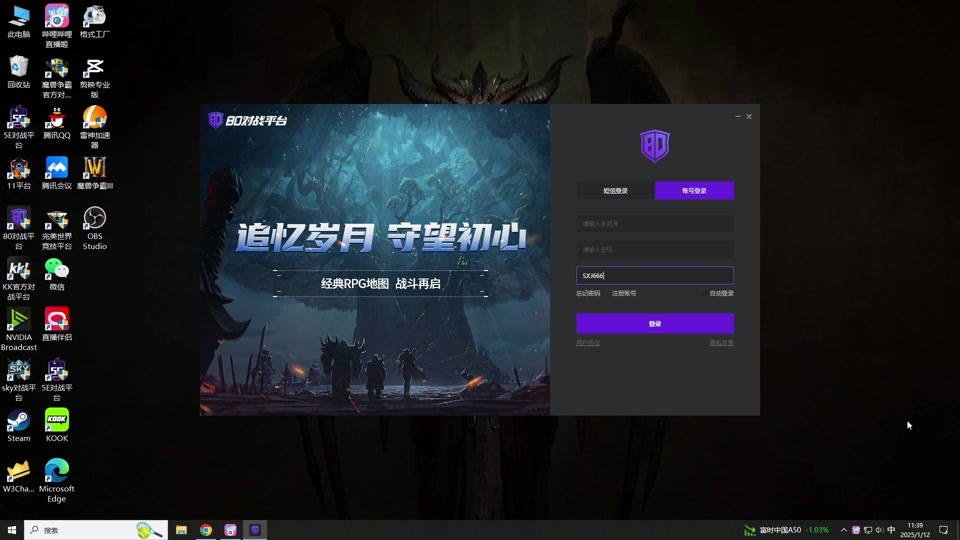This screenshot has height=540, width=960.
Task: Click the taskbar search box
Action: 96,530
